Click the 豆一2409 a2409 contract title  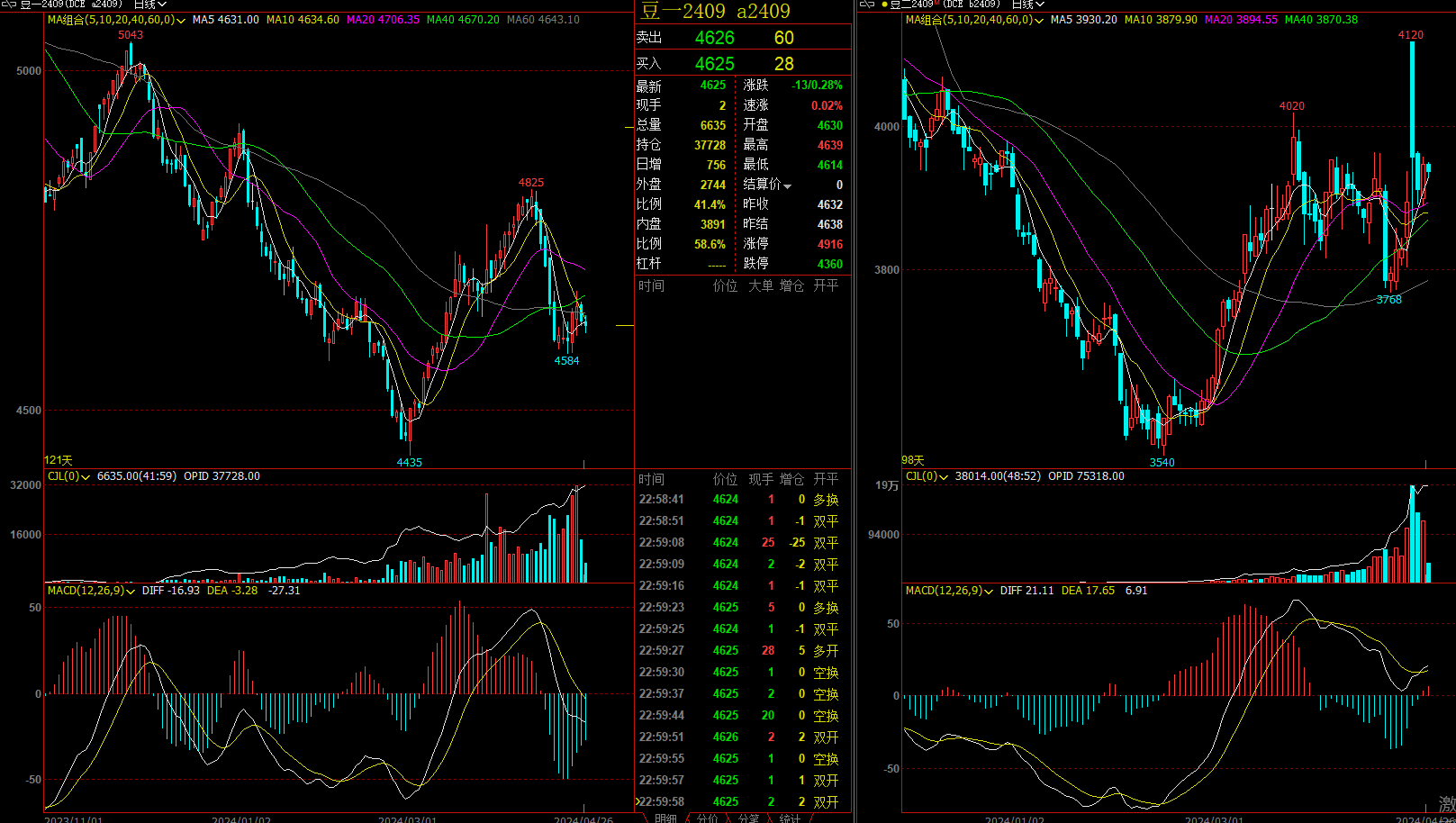[x=715, y=11]
